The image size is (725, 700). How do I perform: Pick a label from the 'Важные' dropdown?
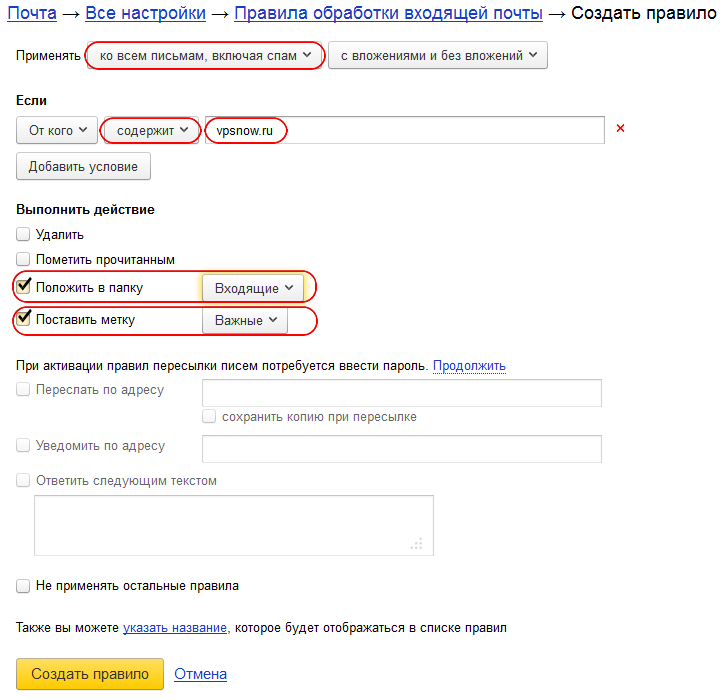click(x=245, y=320)
